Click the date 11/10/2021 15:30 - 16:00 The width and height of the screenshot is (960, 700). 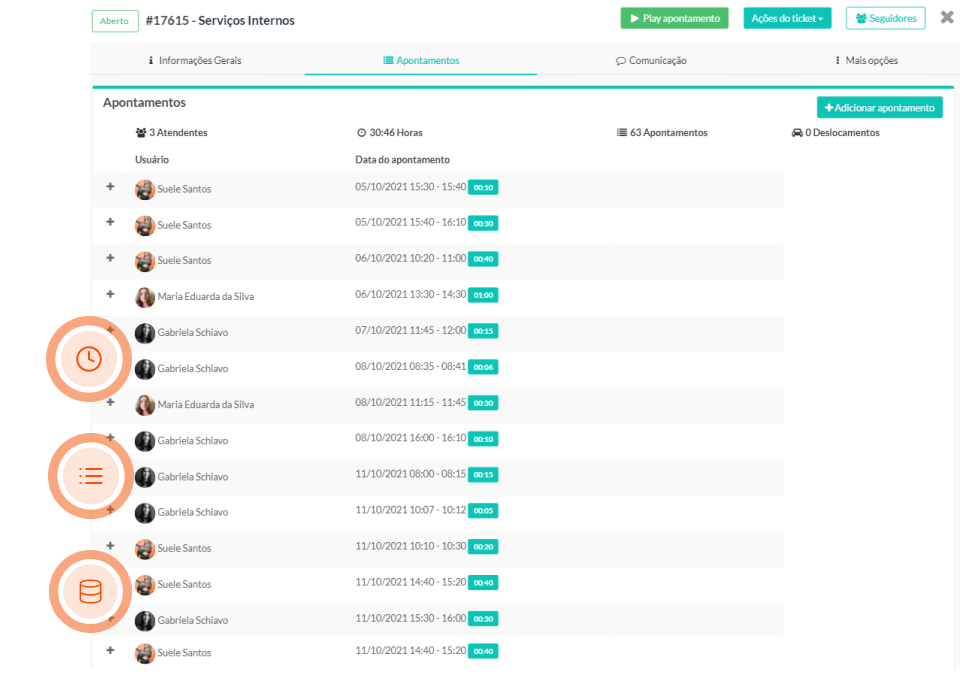point(410,618)
